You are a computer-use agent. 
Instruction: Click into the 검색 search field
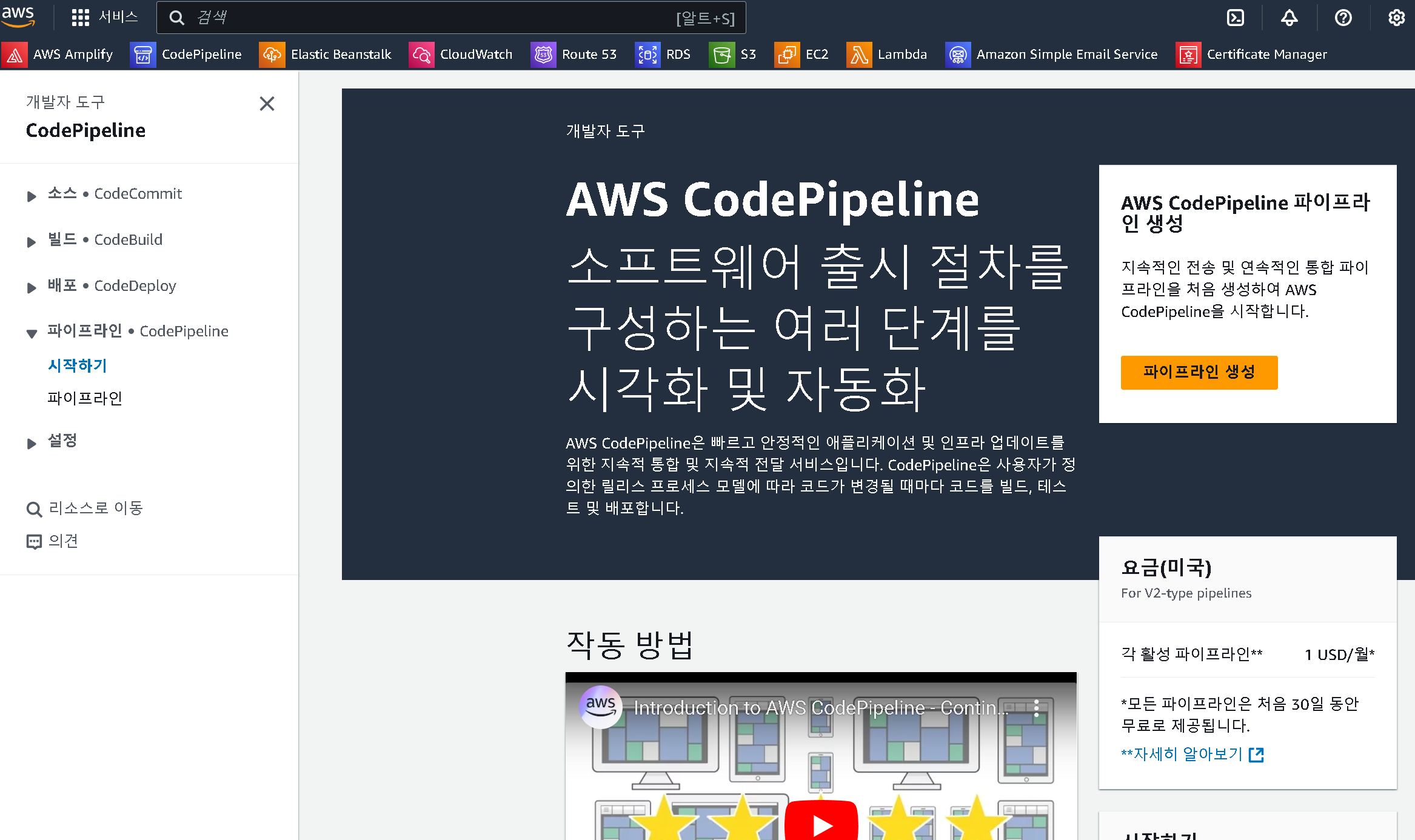pyautogui.click(x=451, y=18)
